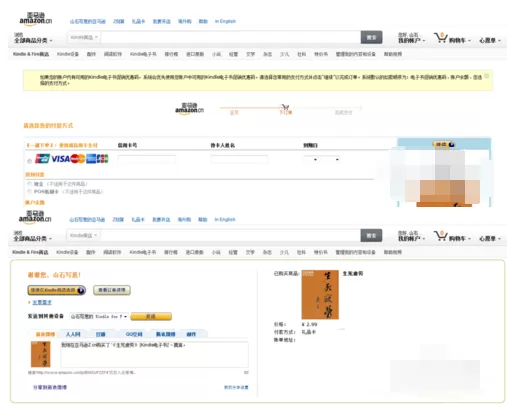Switch to the 新浪微博 share tab
Screen dimensions: 507x405
click(x=45, y=334)
